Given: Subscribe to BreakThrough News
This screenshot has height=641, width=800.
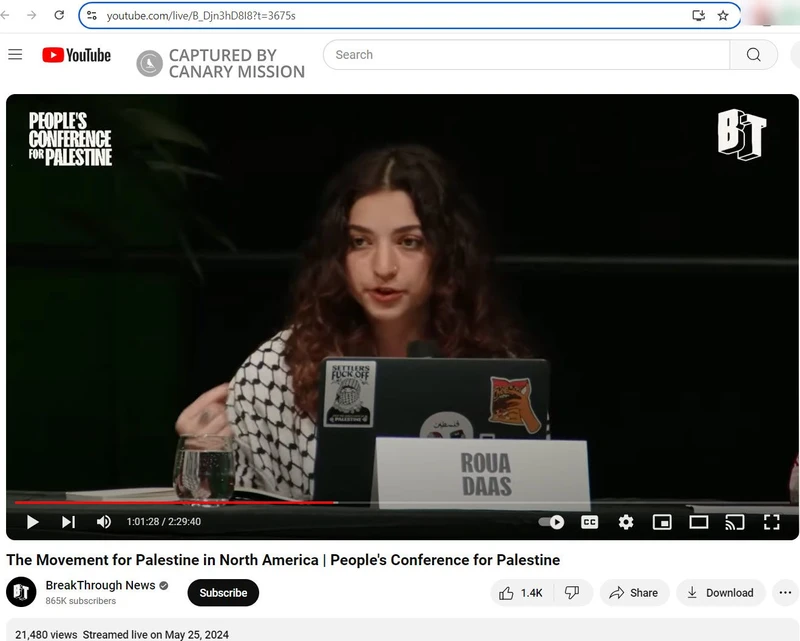Looking at the screenshot, I should (x=223, y=593).
